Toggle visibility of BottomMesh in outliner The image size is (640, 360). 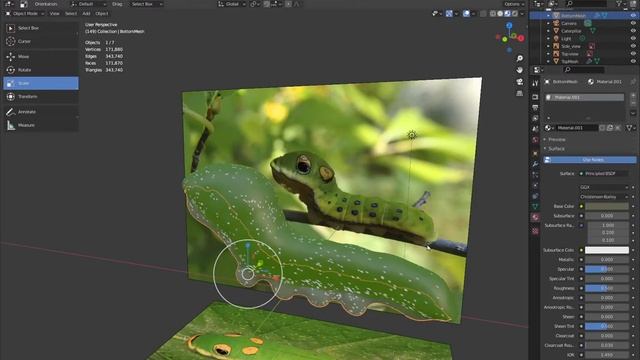click(633, 16)
